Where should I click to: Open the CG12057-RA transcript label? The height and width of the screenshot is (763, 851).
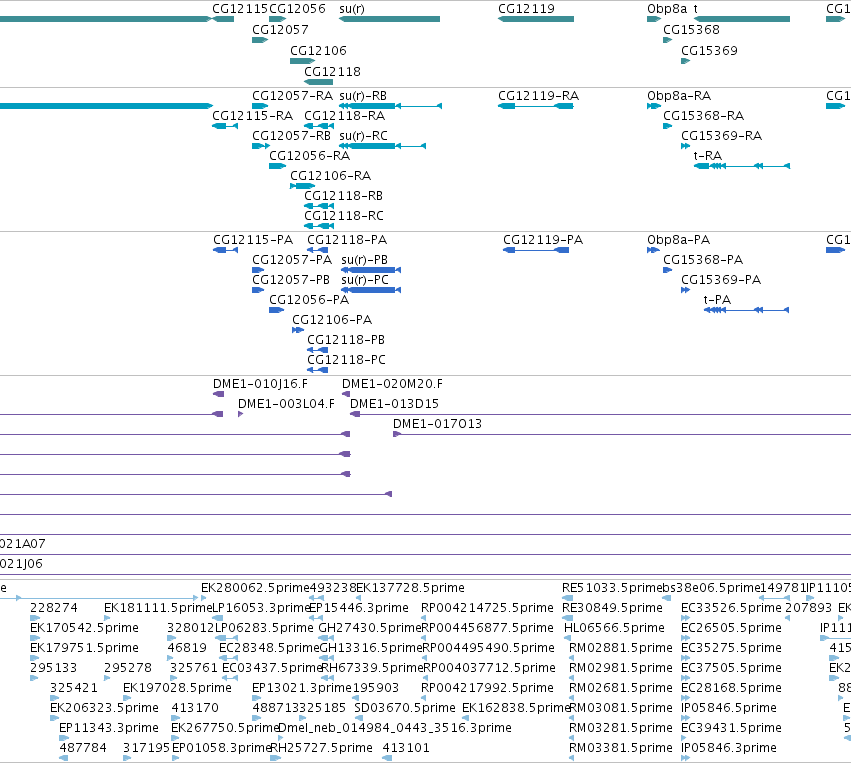293,96
